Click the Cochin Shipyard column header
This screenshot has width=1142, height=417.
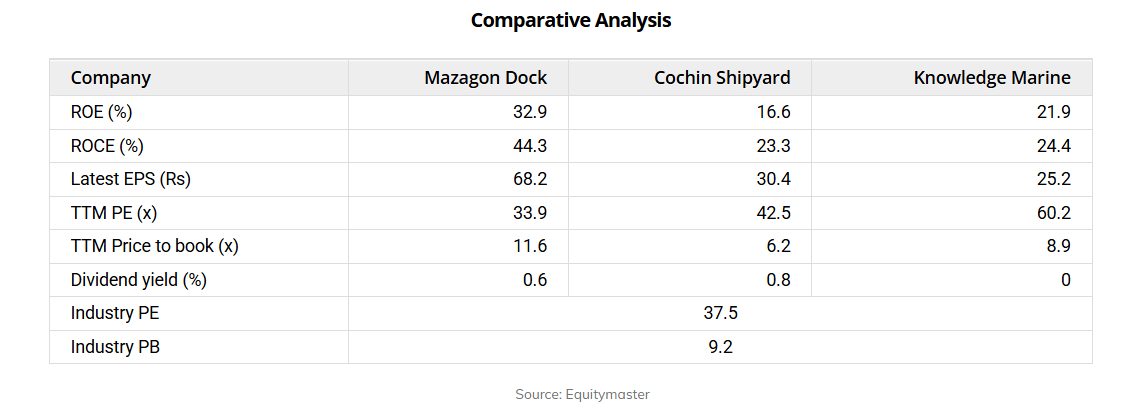pos(722,78)
